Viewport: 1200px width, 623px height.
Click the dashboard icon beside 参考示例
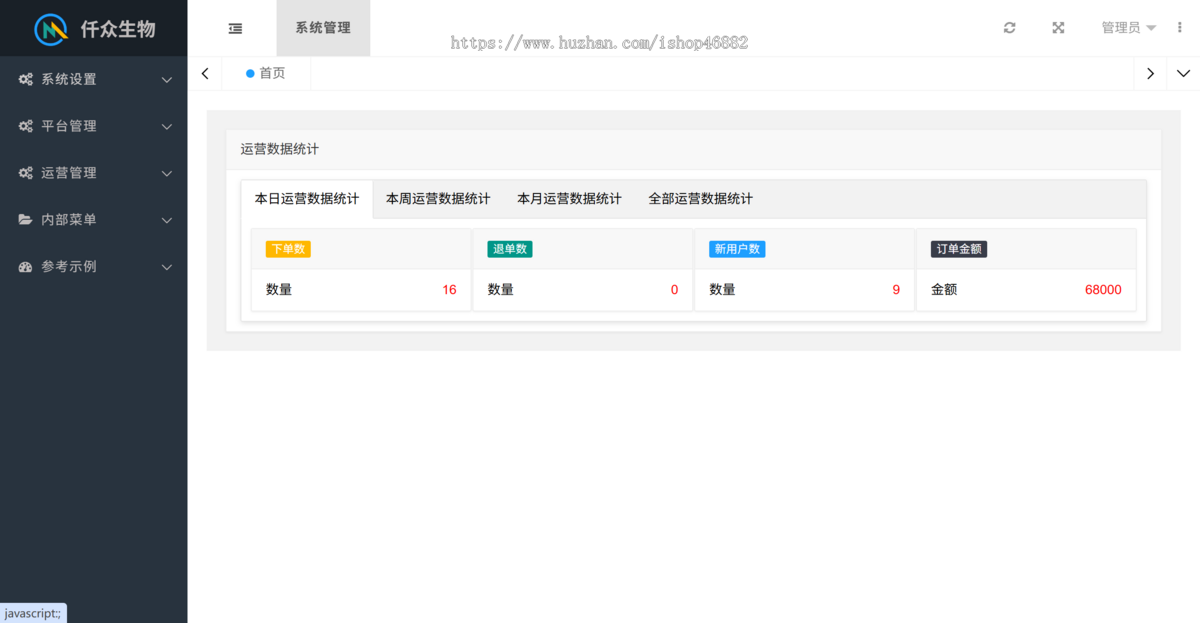(x=26, y=267)
